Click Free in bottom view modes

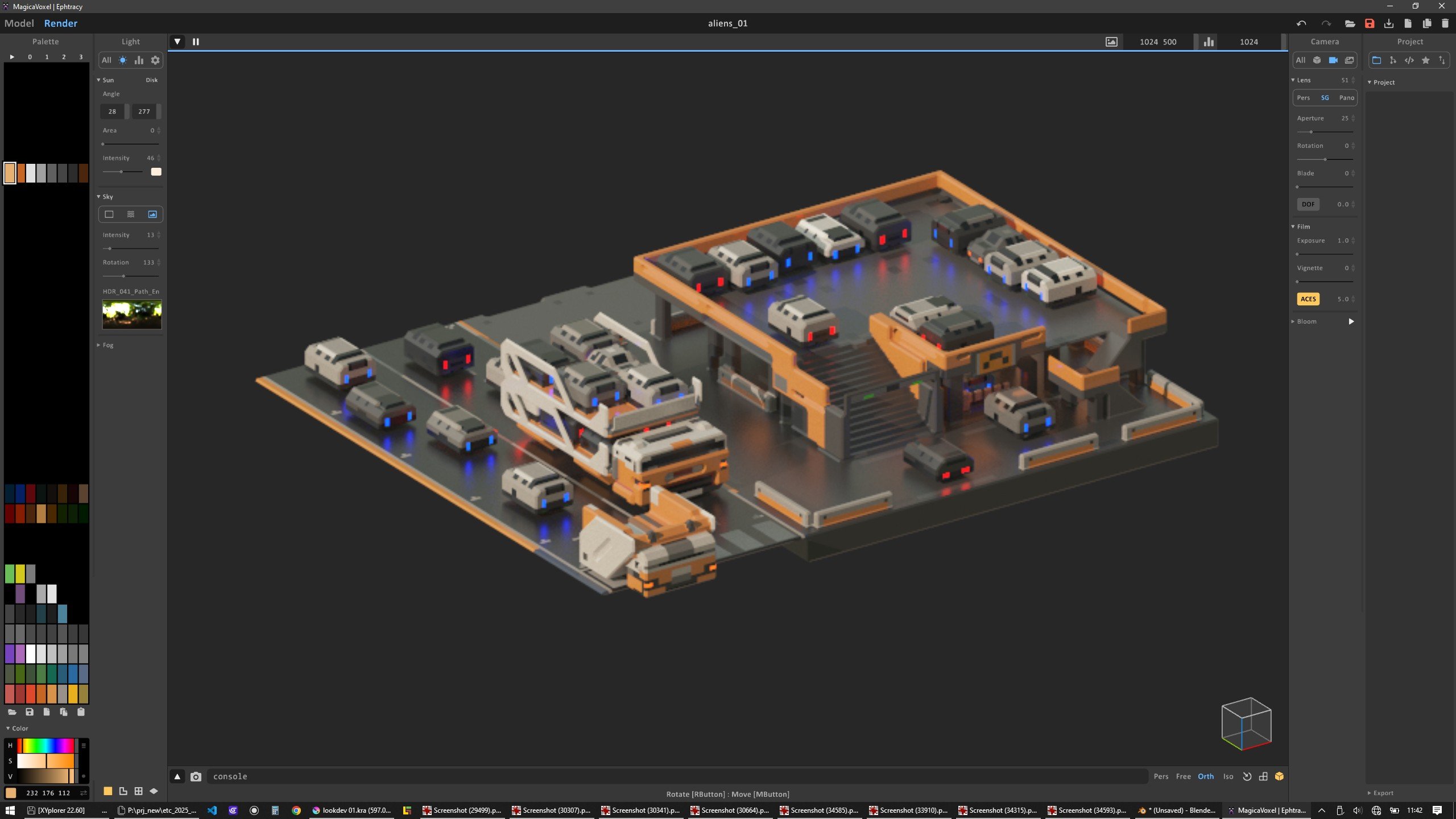(x=1183, y=776)
